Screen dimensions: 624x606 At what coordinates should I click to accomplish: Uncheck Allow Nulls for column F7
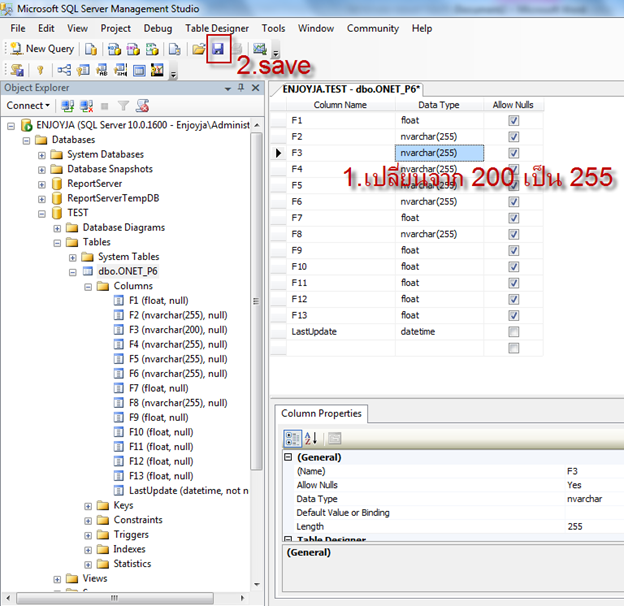(514, 218)
